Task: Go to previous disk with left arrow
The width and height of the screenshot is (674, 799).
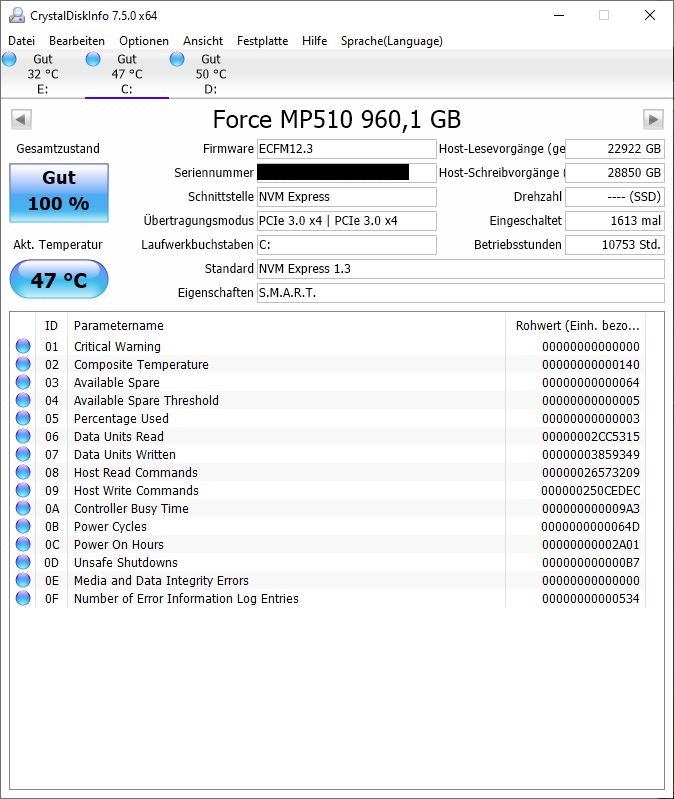Action: [x=21, y=120]
